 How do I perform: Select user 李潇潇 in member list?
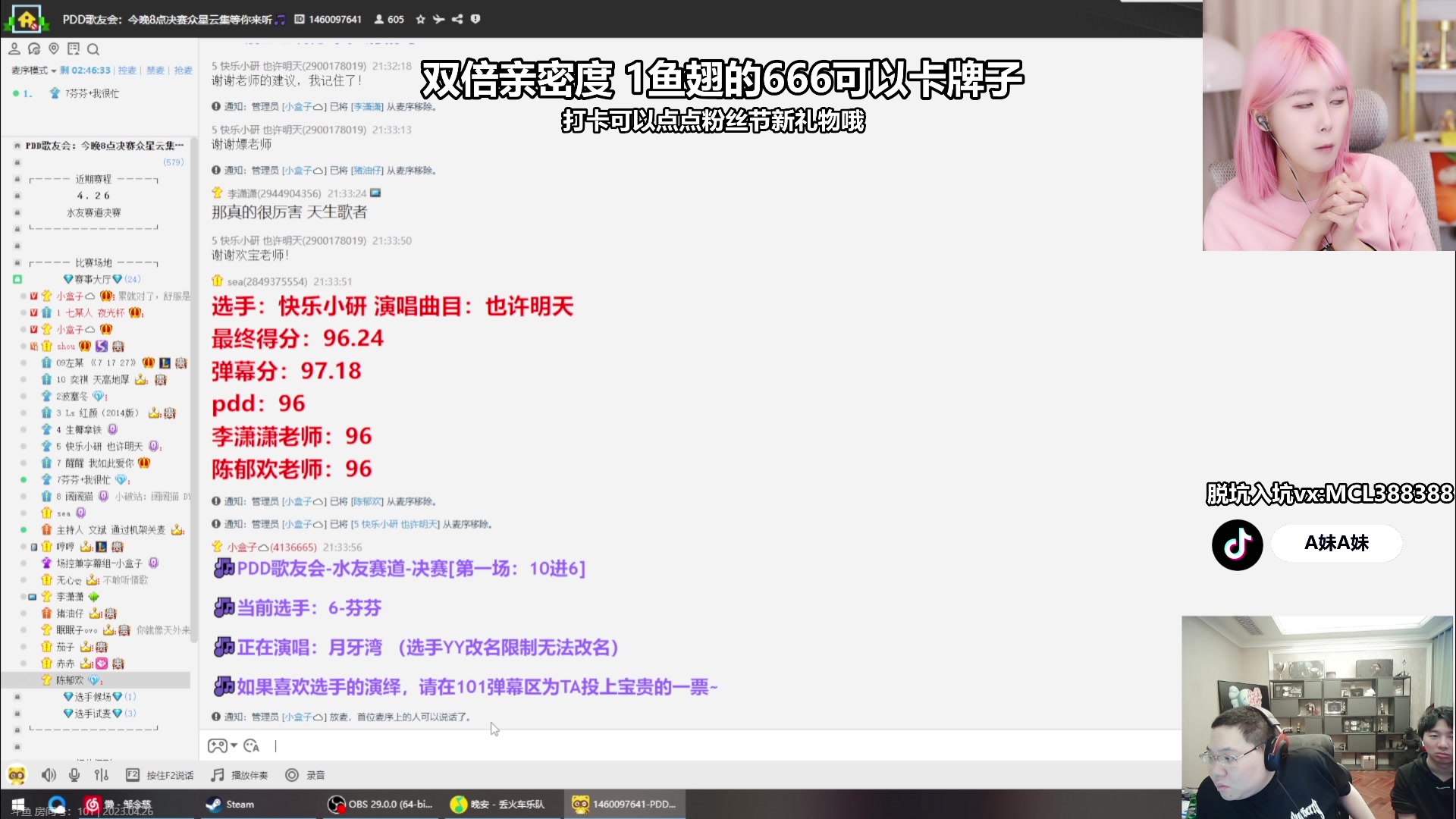click(x=70, y=596)
